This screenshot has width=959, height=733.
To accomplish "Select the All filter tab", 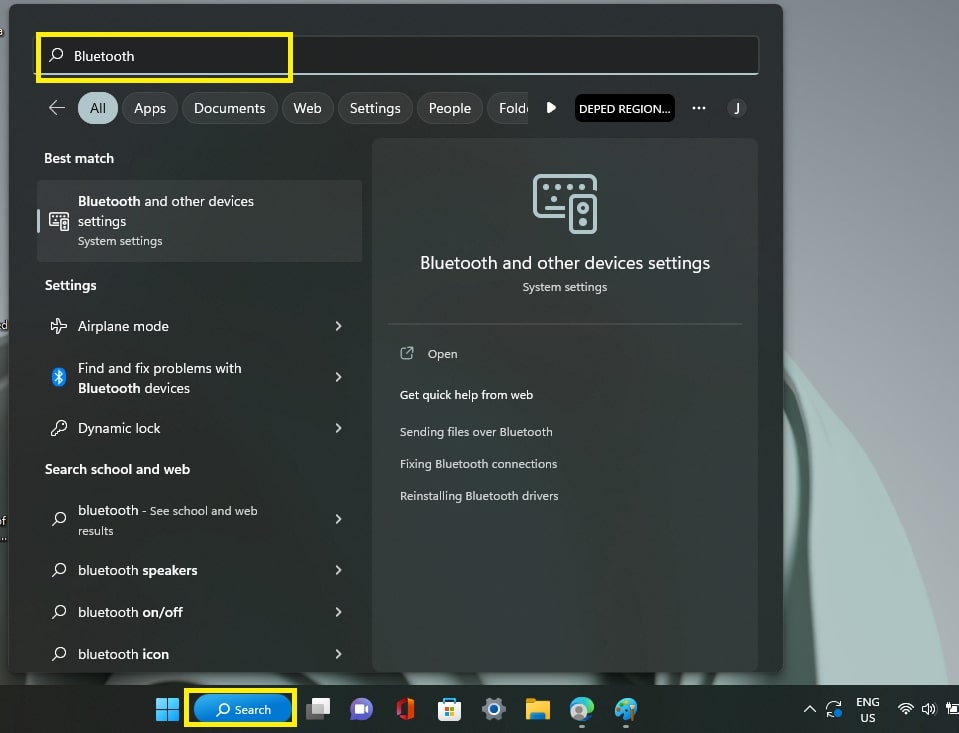I will pyautogui.click(x=98, y=108).
